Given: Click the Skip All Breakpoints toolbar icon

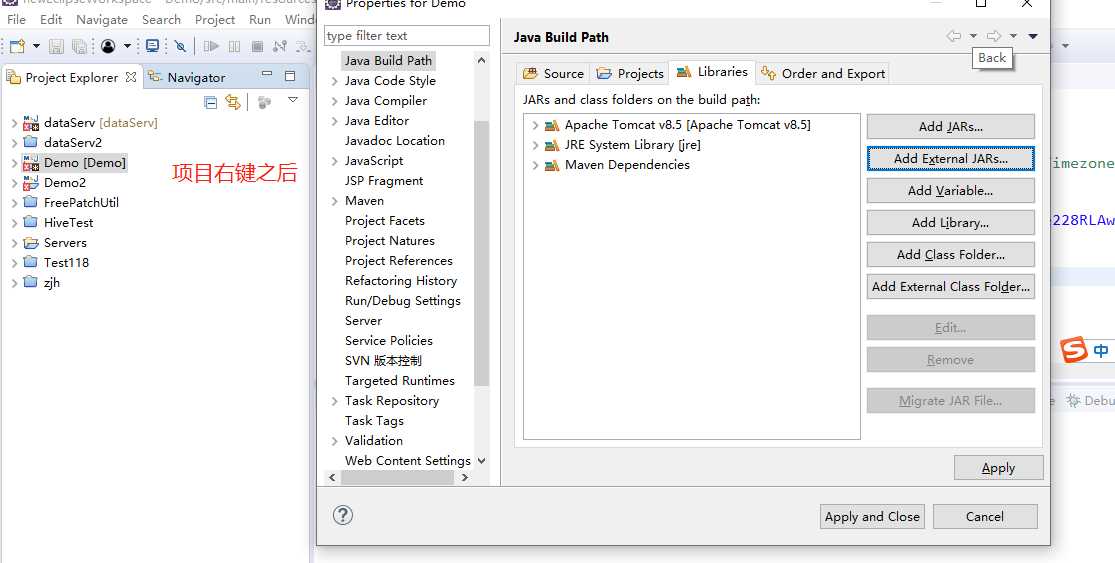Looking at the screenshot, I should click(181, 46).
